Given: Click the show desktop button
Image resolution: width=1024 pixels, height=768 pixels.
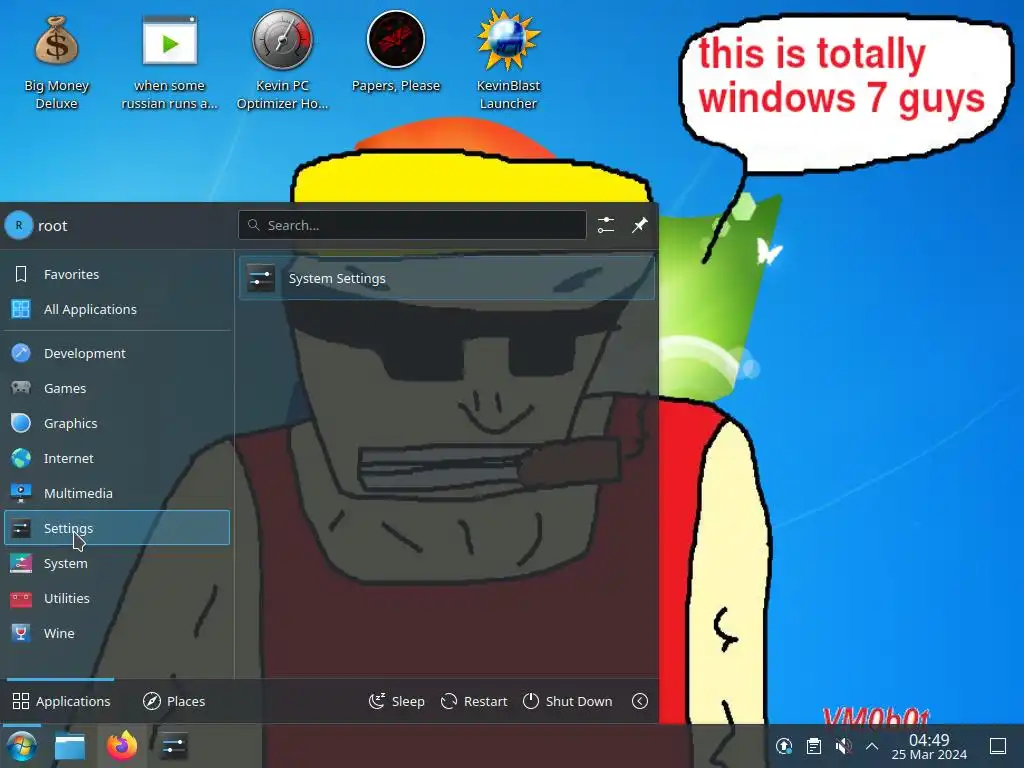Looking at the screenshot, I should pyautogui.click(x=998, y=746).
